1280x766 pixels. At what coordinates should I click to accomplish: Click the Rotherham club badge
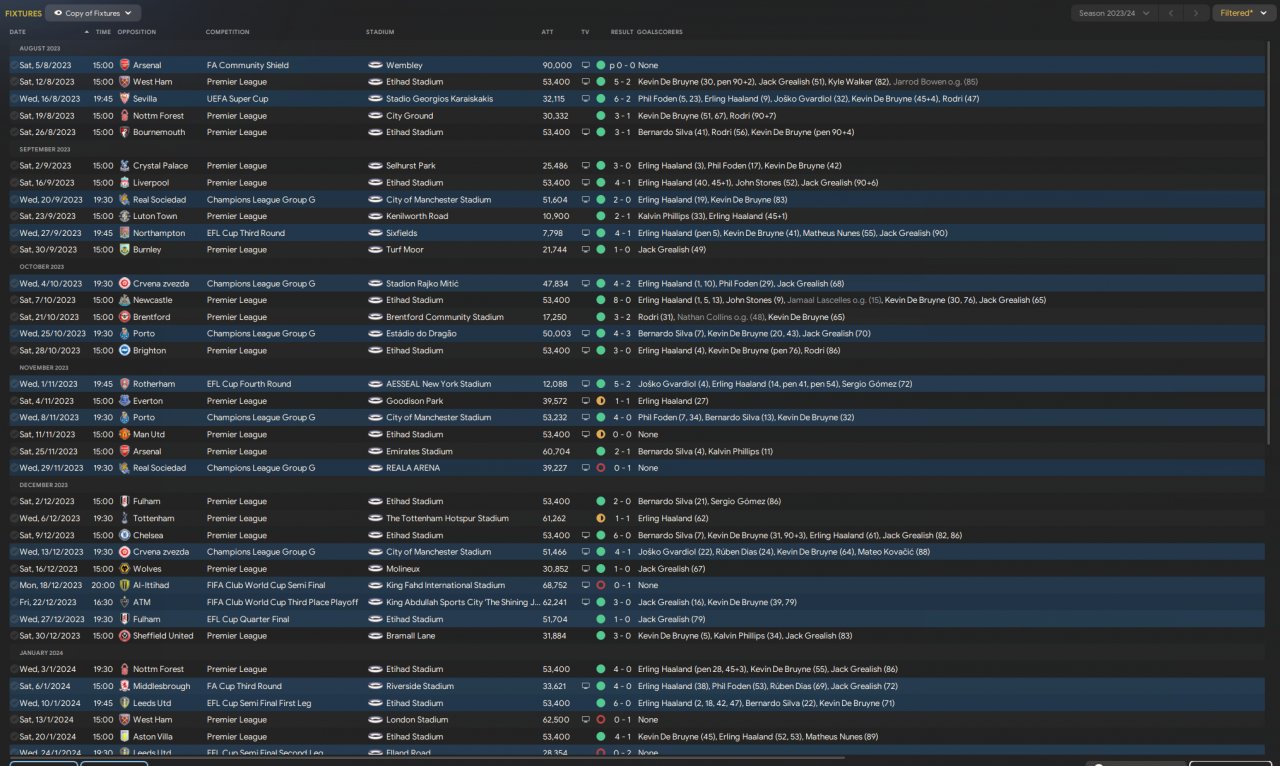(124, 384)
